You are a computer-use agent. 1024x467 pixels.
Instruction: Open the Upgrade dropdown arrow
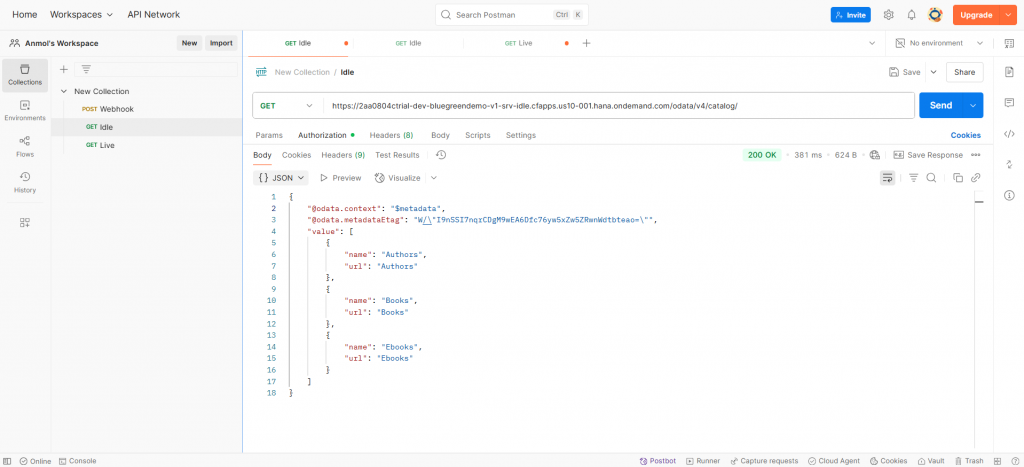(x=1006, y=14)
